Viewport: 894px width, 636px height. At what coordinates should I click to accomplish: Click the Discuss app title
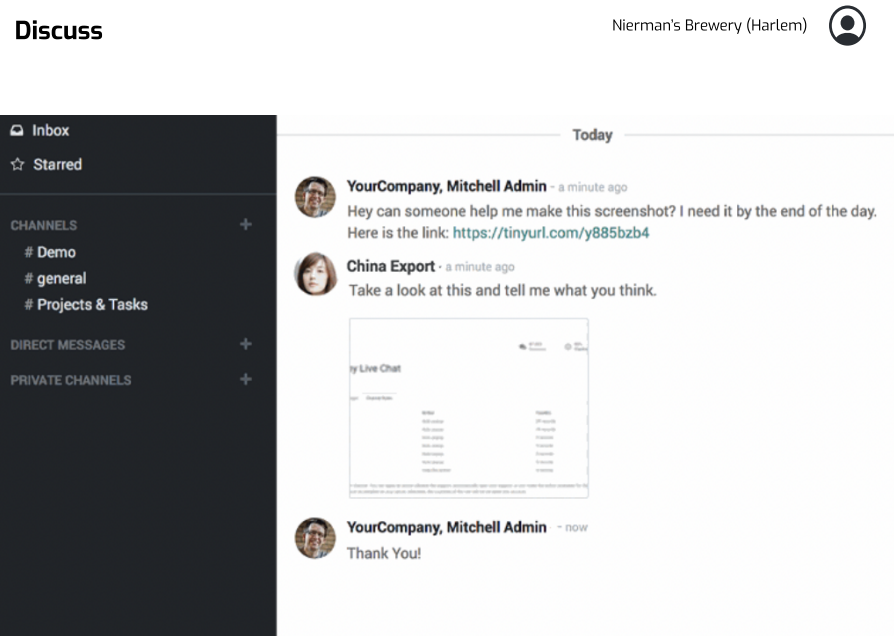tap(59, 31)
